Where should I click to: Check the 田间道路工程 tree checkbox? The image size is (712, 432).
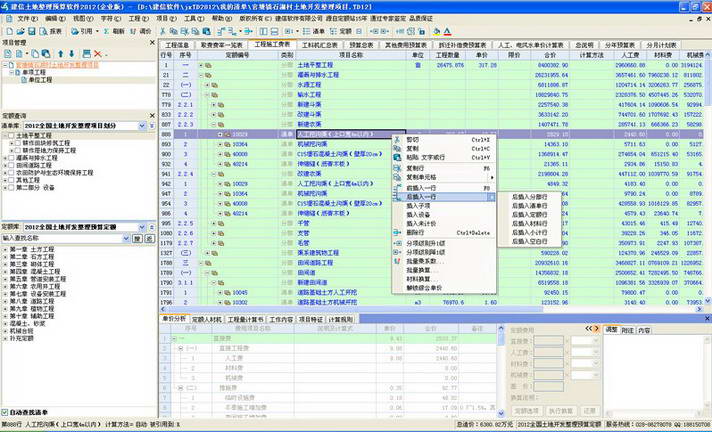click(12, 165)
